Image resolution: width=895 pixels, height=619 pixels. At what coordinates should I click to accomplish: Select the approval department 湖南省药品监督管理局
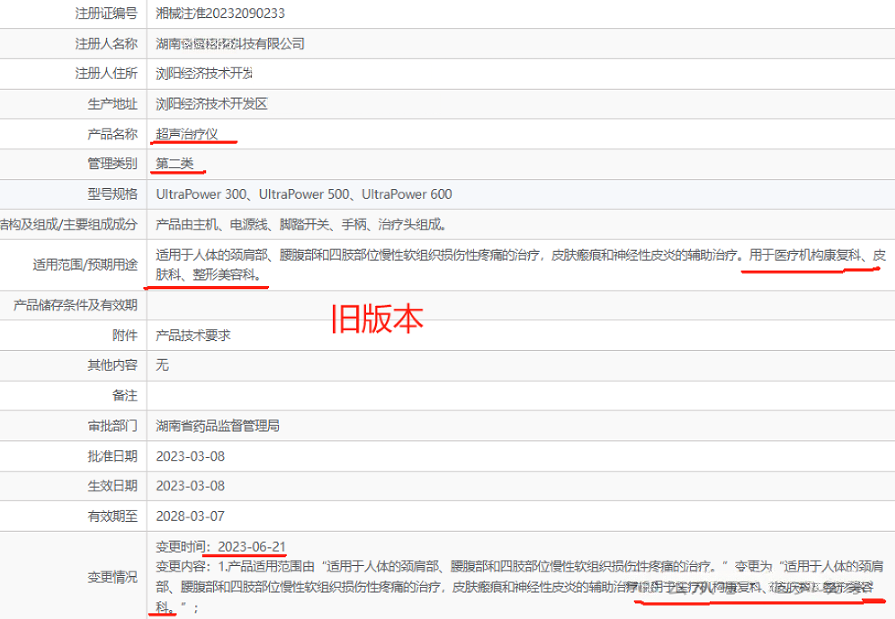tap(217, 425)
